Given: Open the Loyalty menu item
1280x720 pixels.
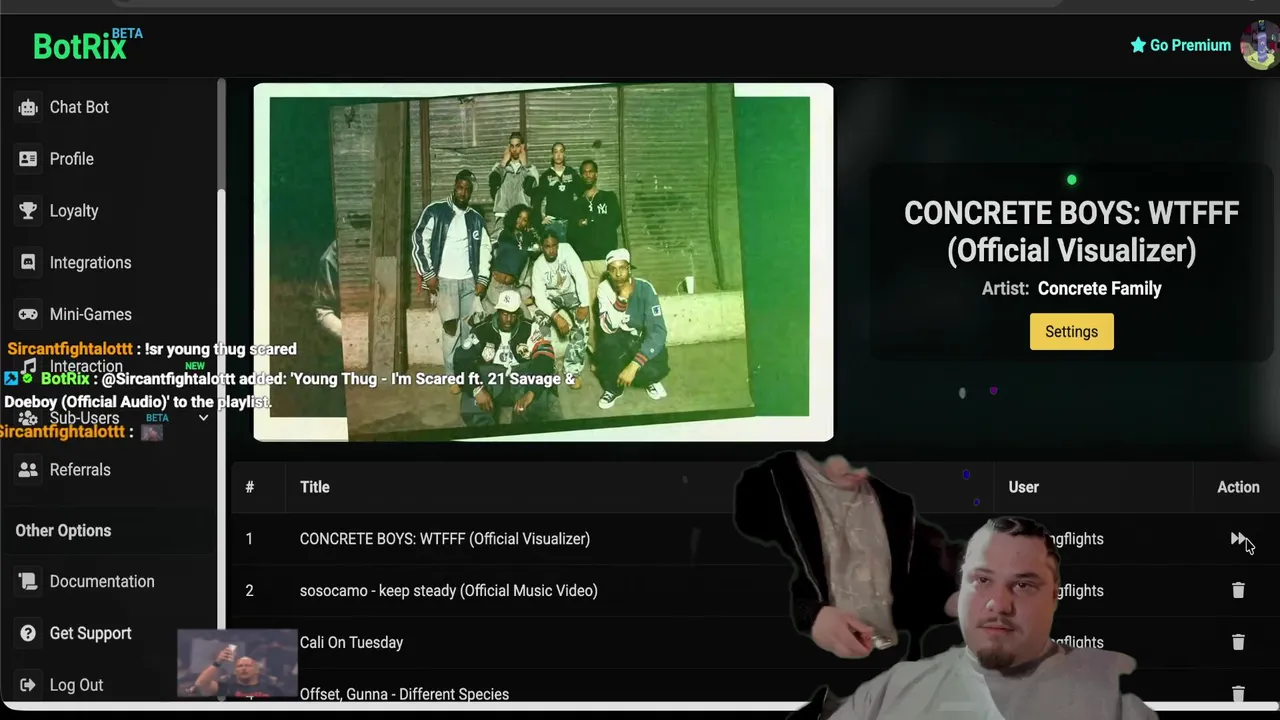Looking at the screenshot, I should pyautogui.click(x=74, y=211).
